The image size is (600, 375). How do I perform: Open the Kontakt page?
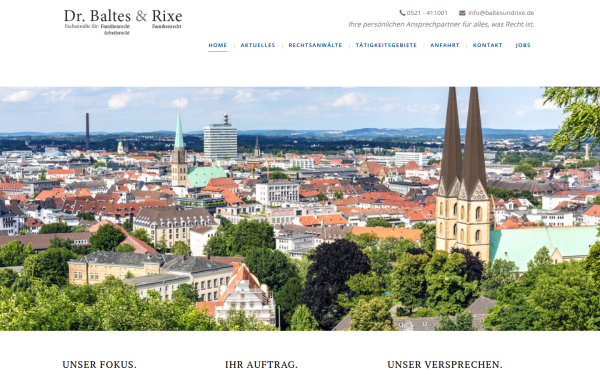(x=488, y=45)
